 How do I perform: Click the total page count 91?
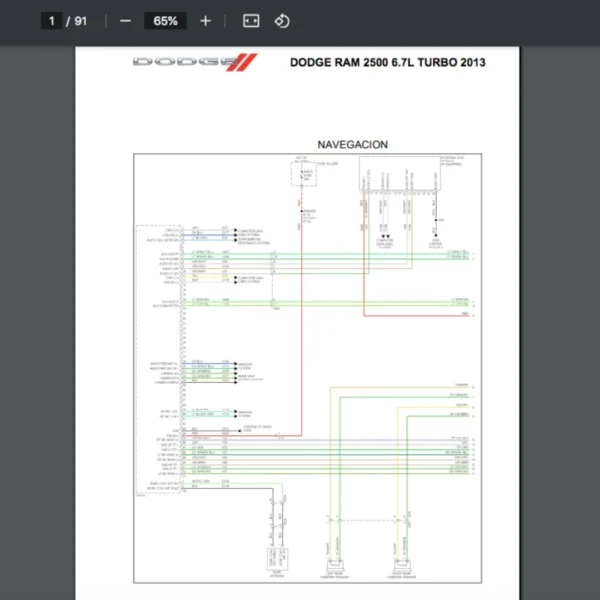click(x=81, y=21)
